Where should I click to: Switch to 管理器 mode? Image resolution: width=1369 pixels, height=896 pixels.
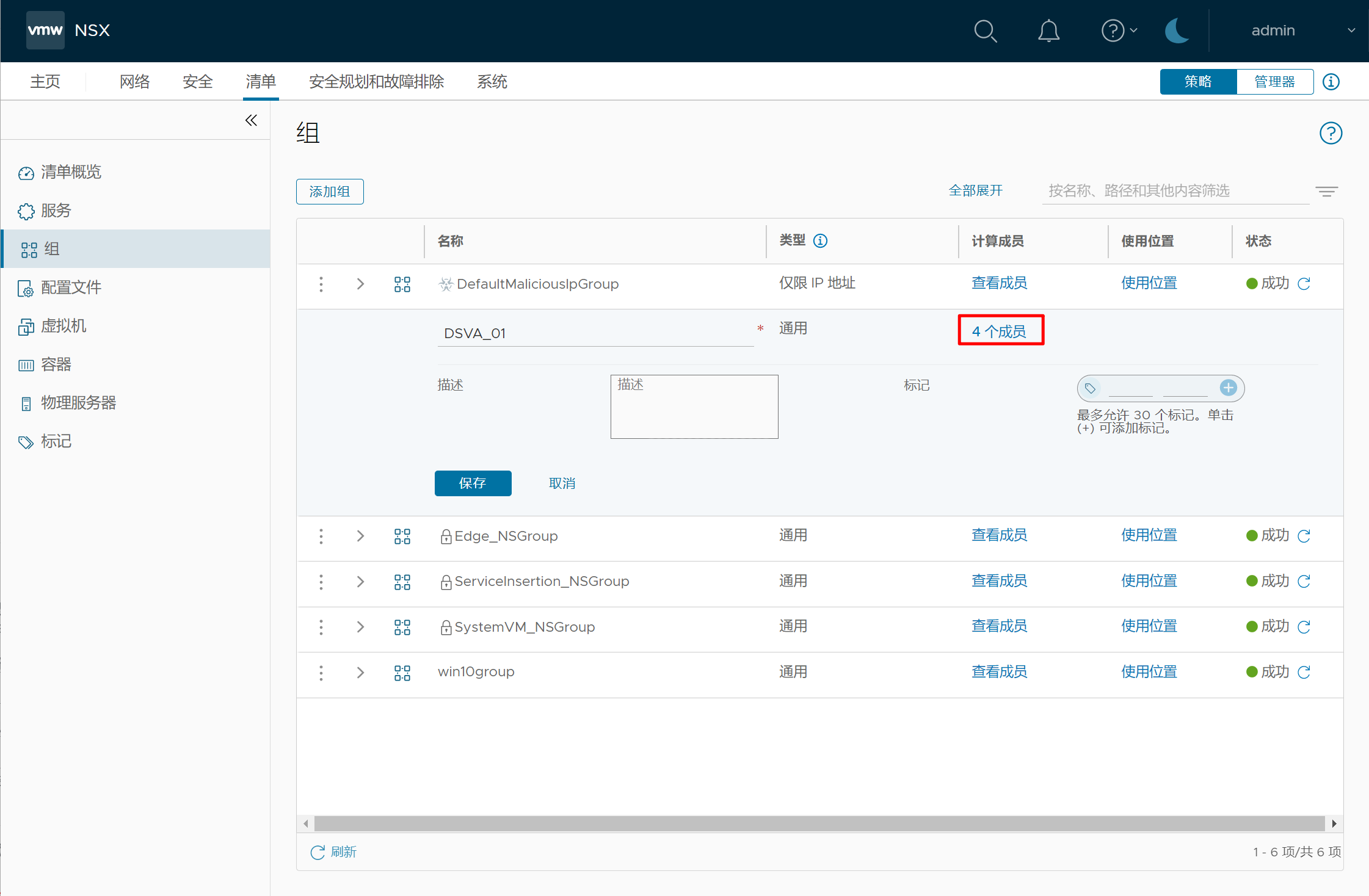click(1274, 82)
